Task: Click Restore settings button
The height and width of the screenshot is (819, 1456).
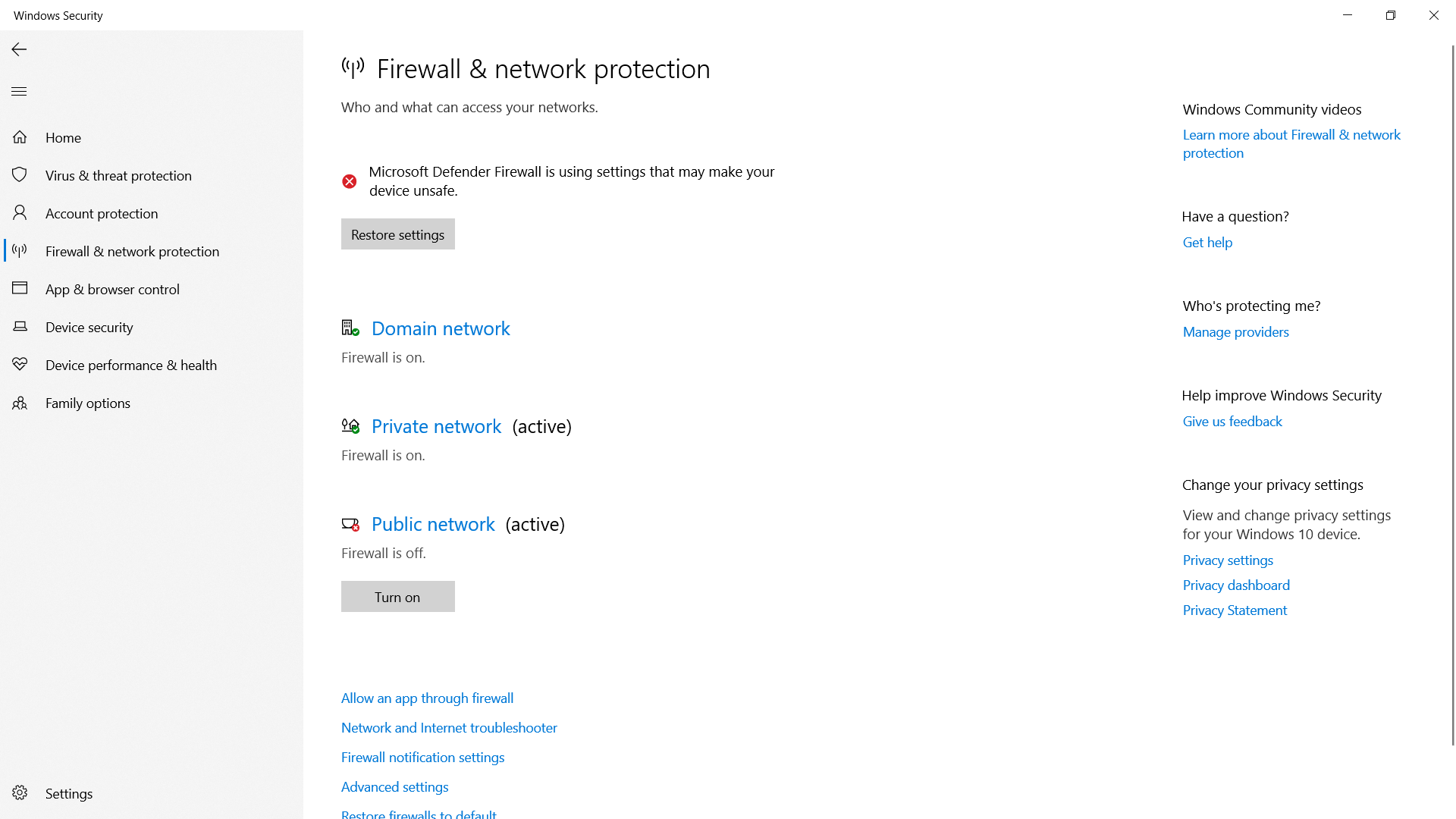Action: [398, 234]
